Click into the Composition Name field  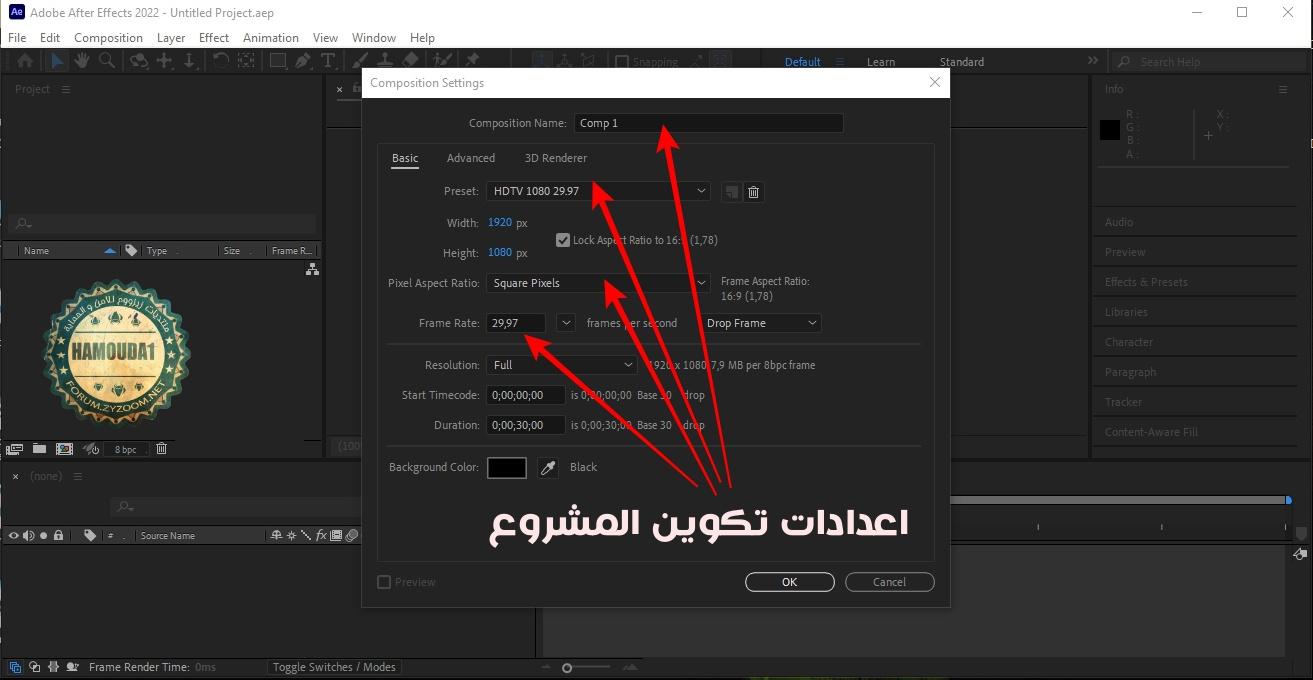pyautogui.click(x=709, y=123)
